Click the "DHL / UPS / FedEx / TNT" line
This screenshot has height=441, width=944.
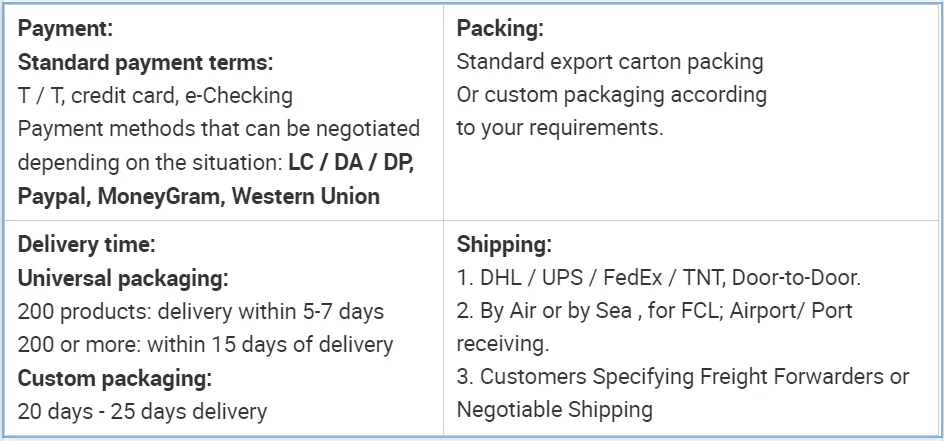pos(658,277)
